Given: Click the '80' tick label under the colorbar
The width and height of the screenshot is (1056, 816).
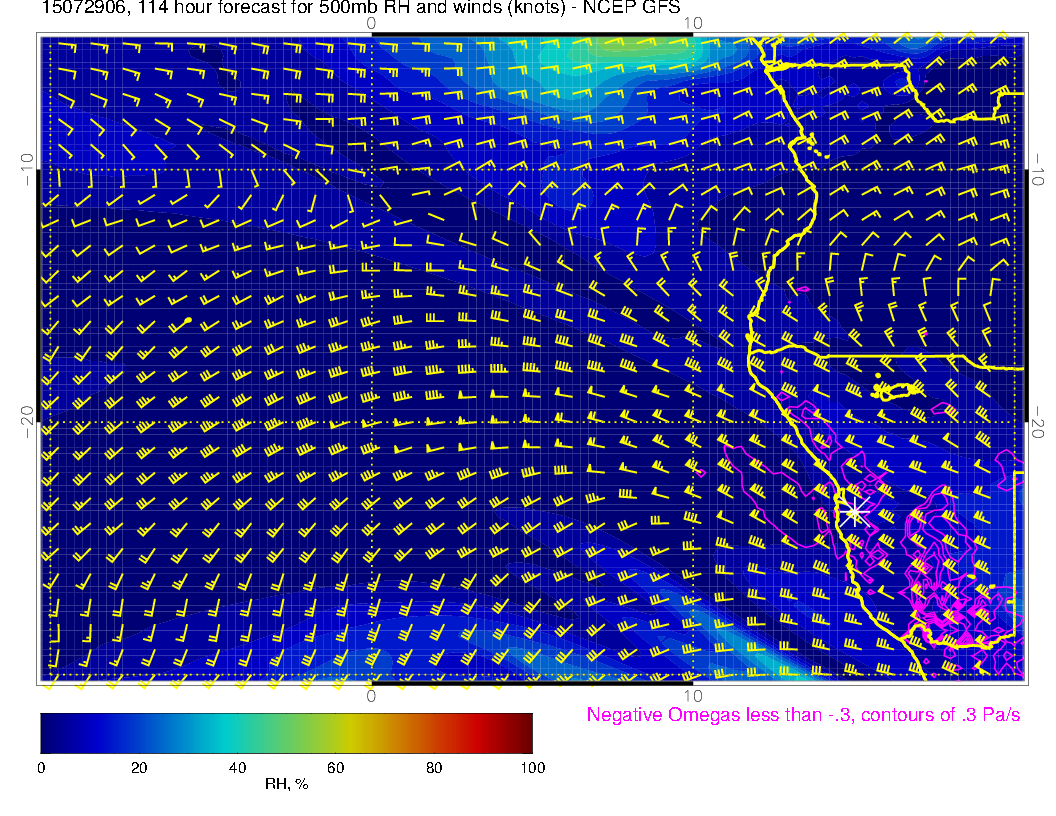Looking at the screenshot, I should point(434,768).
